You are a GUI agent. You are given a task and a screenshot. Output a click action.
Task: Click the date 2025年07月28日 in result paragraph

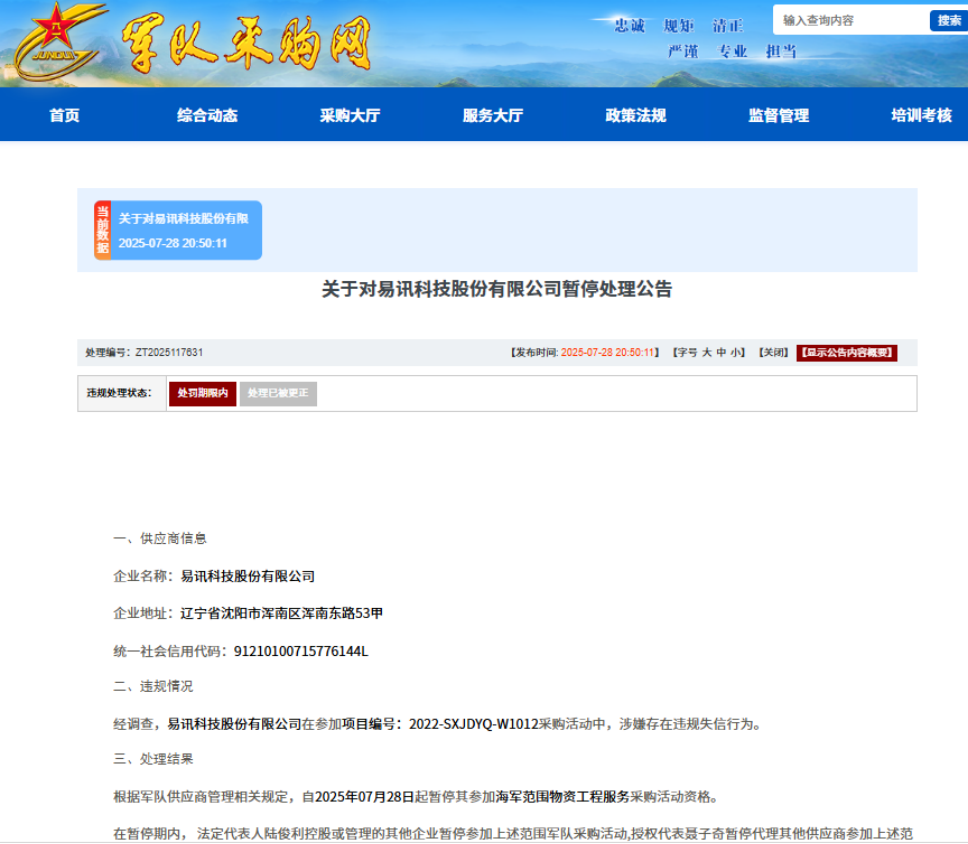point(364,797)
